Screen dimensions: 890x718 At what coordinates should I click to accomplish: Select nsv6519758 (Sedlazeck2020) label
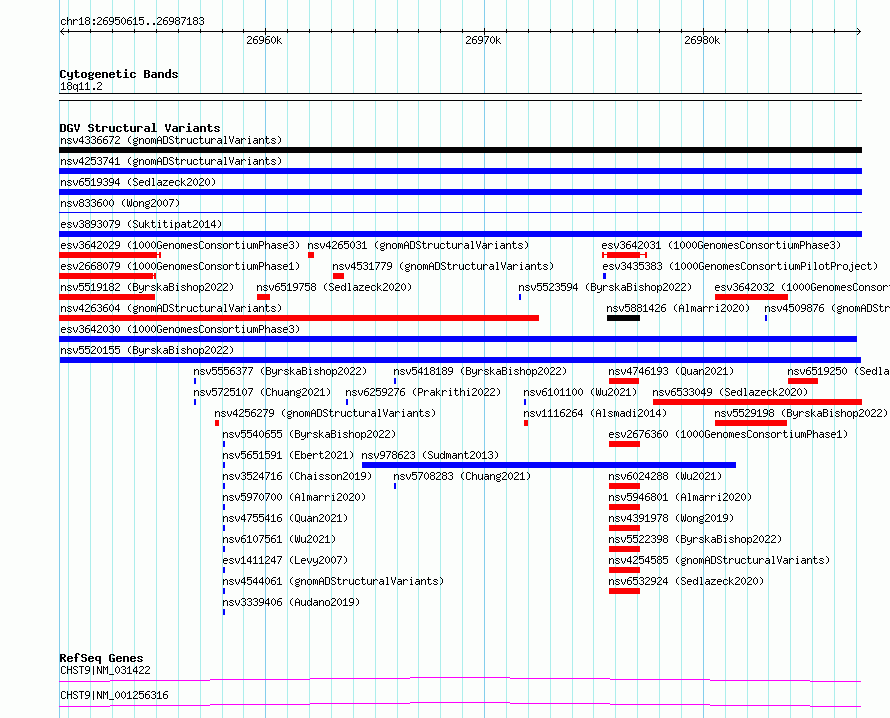334,287
